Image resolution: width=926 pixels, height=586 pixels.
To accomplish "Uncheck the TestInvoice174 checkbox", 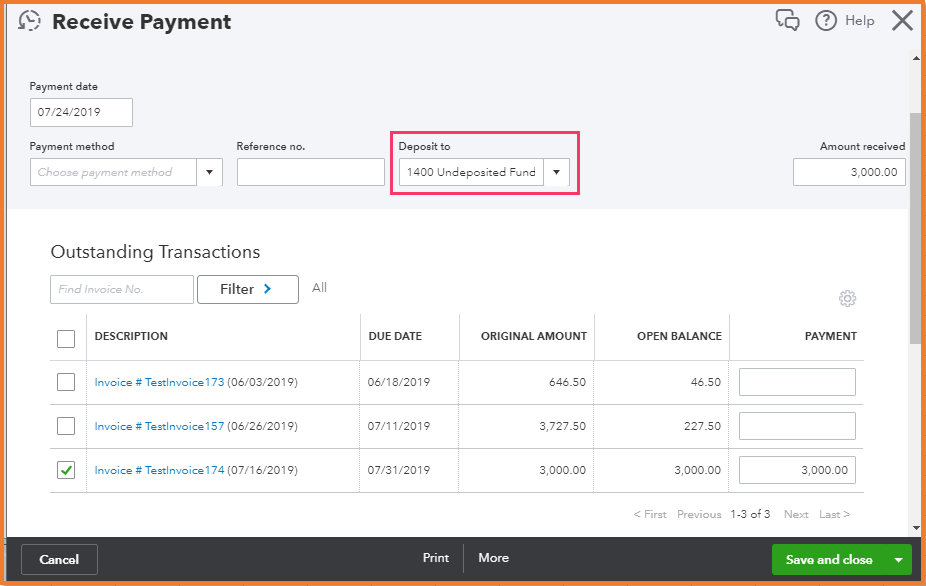I will [x=66, y=470].
